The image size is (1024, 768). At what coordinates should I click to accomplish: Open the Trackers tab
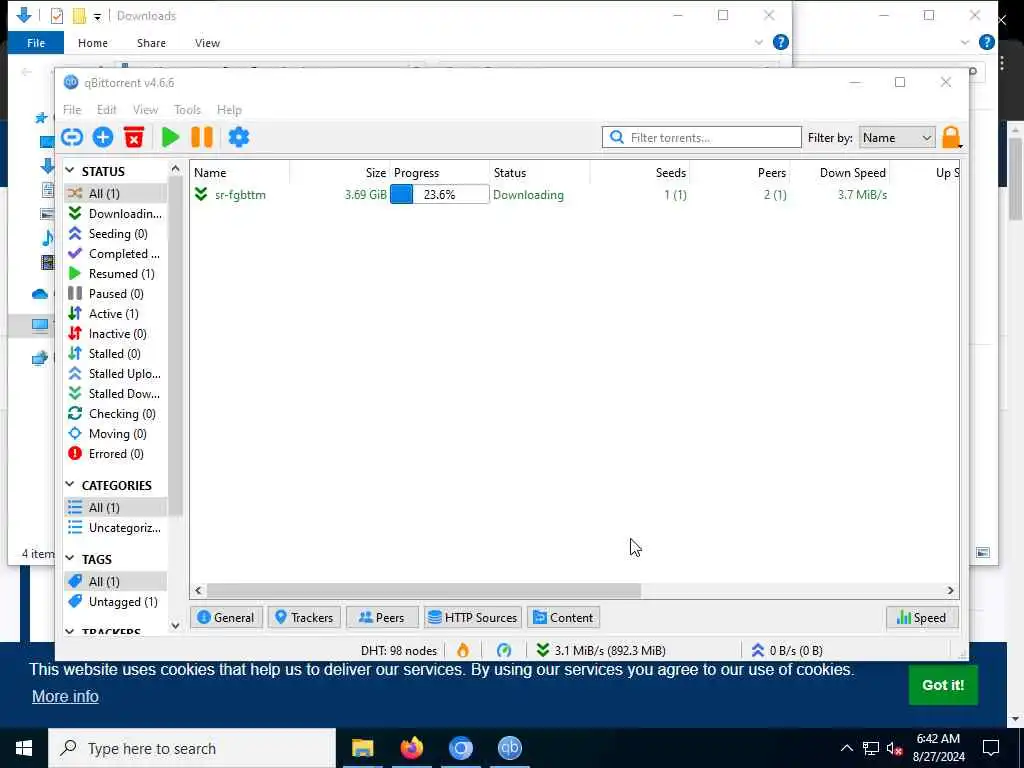point(304,618)
